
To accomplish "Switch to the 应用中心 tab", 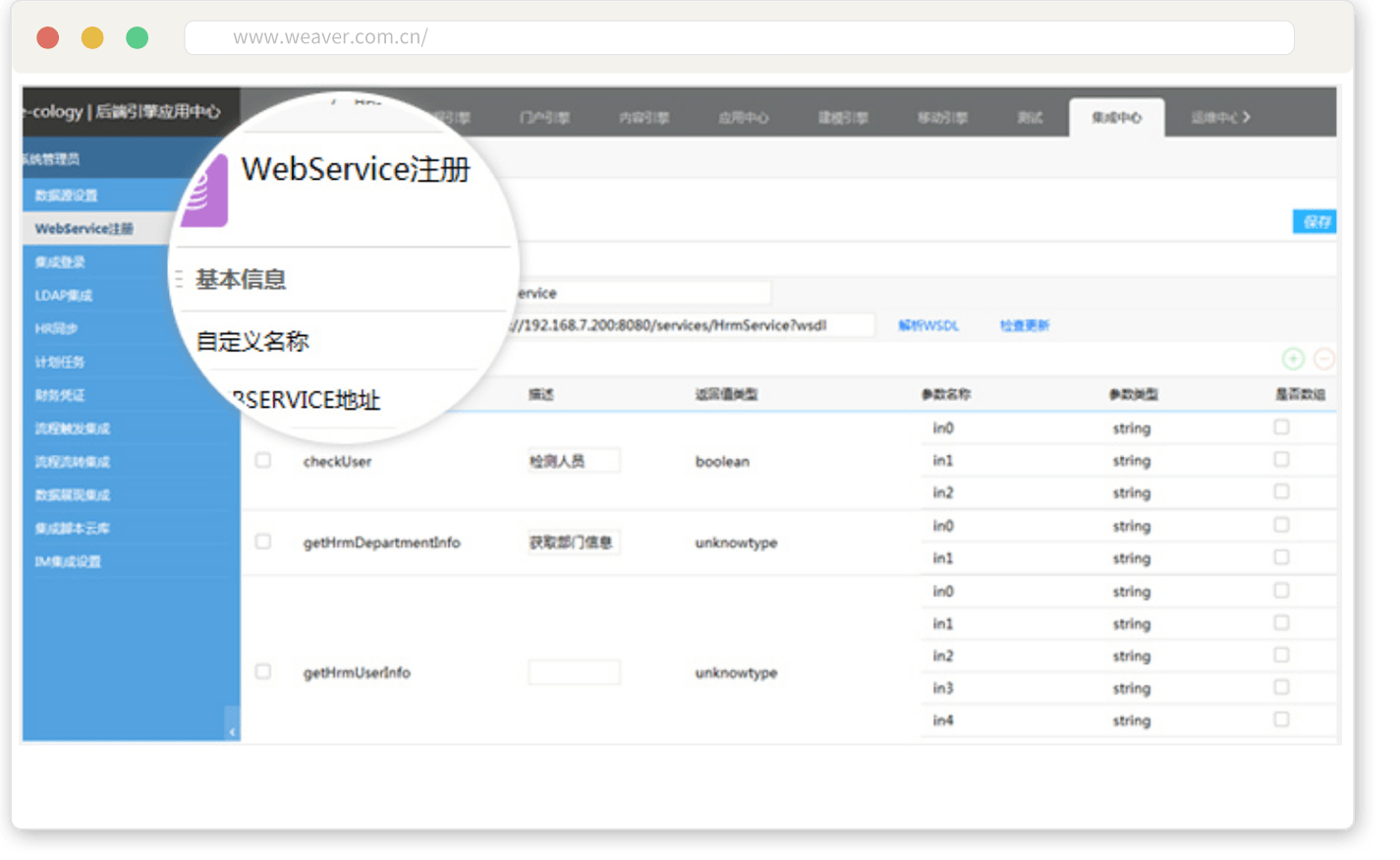I will pyautogui.click(x=743, y=118).
